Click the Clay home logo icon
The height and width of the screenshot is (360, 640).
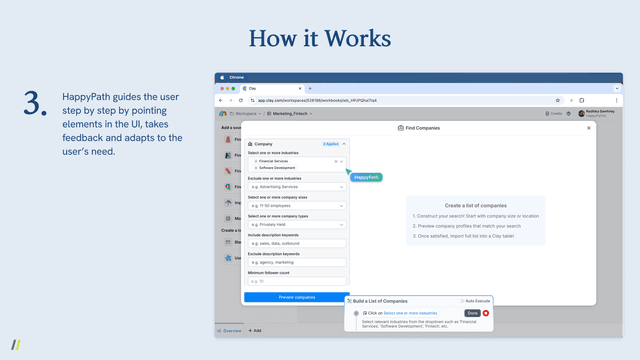point(222,113)
